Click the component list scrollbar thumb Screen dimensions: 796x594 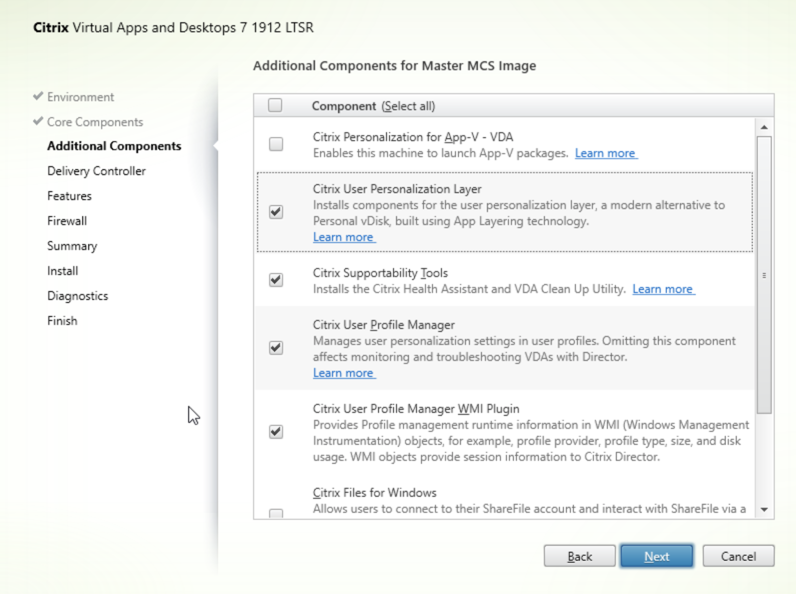point(764,275)
